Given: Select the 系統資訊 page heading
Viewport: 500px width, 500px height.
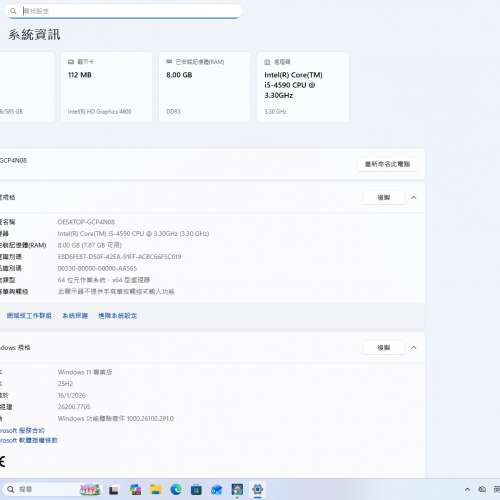Looking at the screenshot, I should (34, 35).
